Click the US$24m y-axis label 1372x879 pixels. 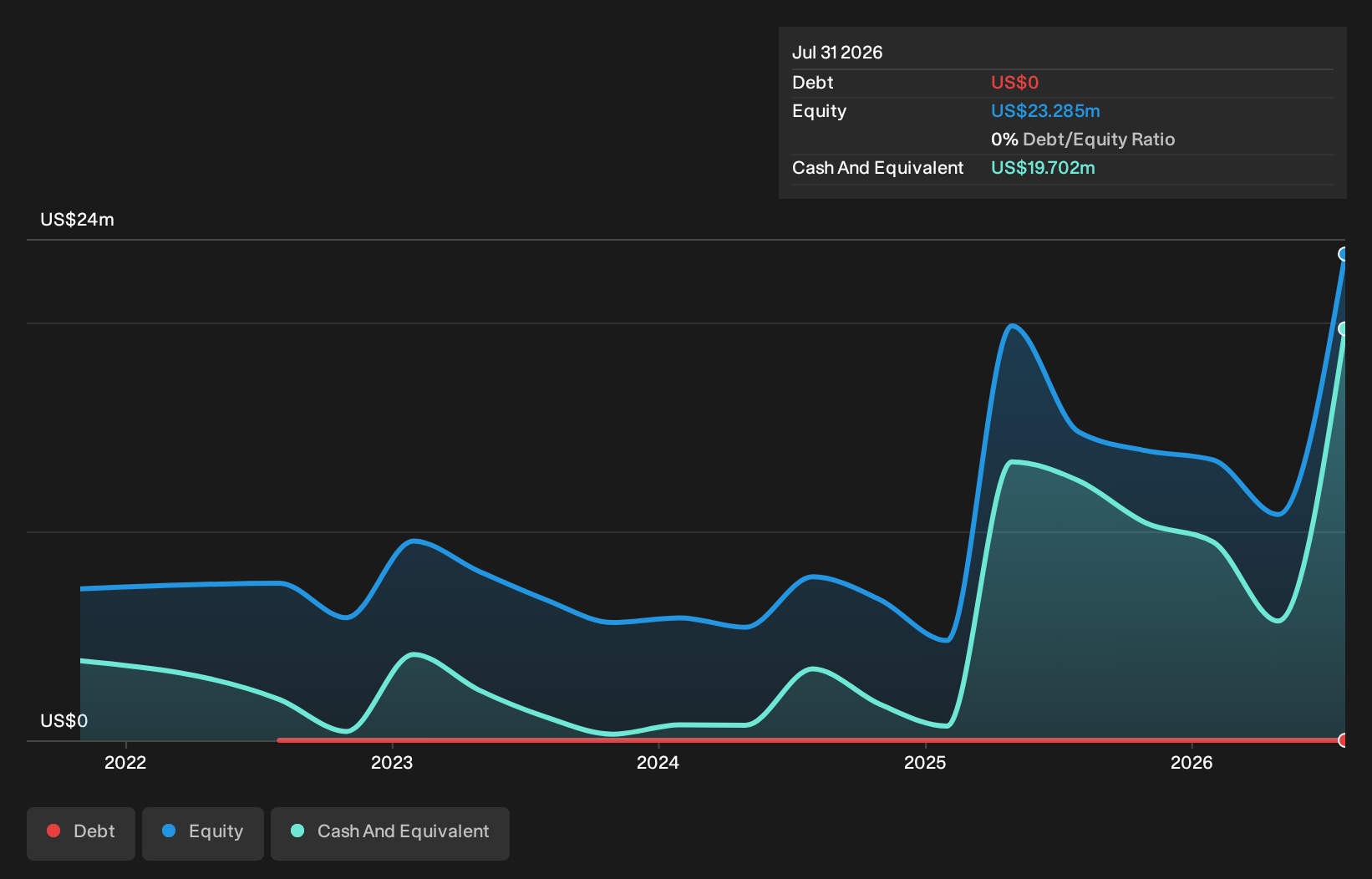tap(78, 220)
